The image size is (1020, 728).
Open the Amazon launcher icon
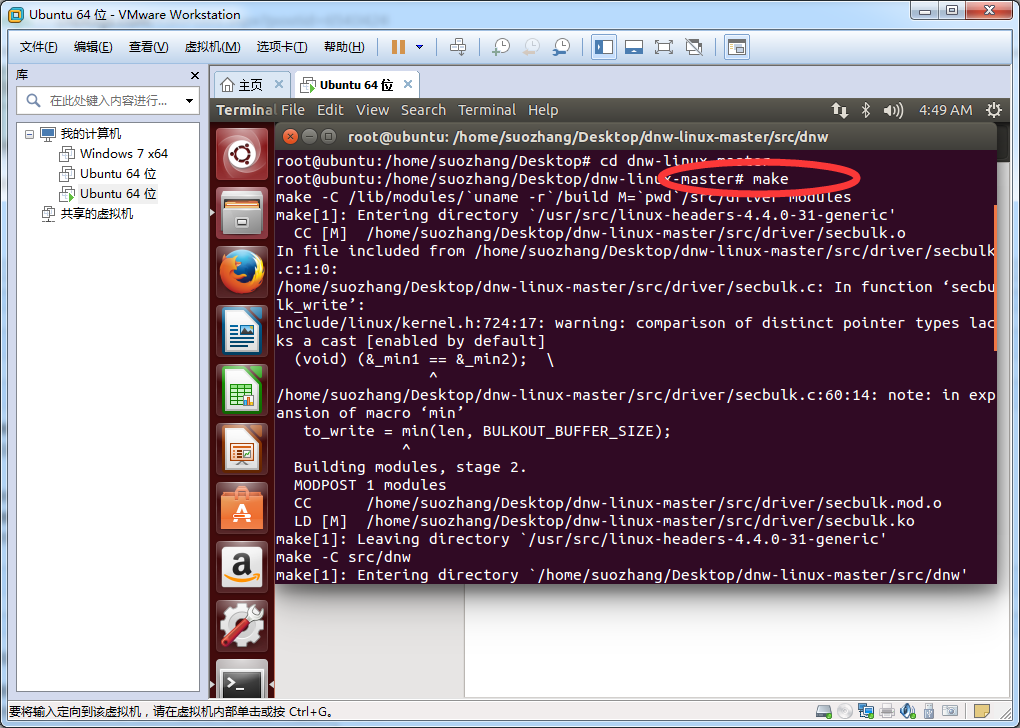coord(242,567)
